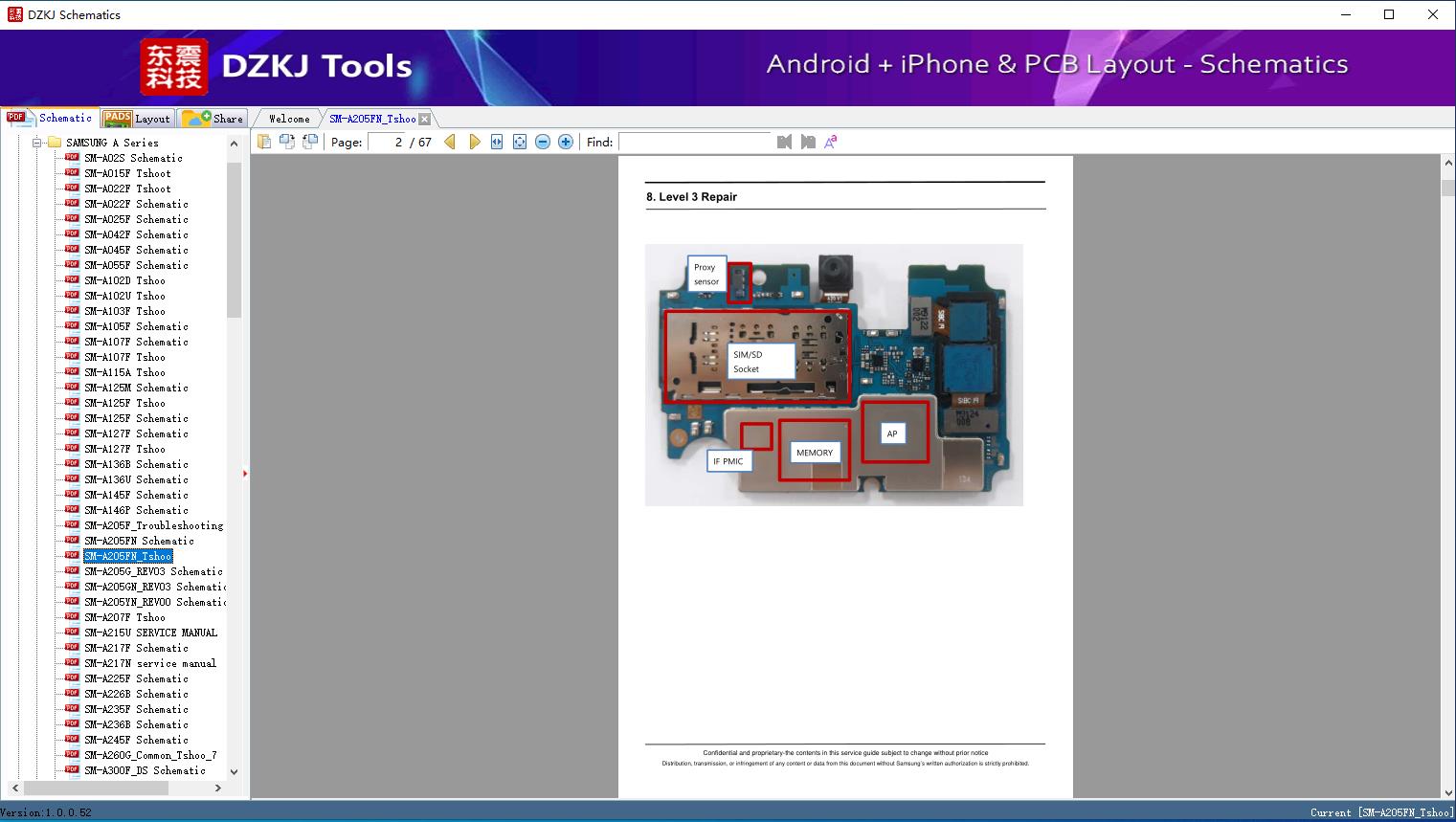Open SM-A205FN Schematic file

[139, 541]
